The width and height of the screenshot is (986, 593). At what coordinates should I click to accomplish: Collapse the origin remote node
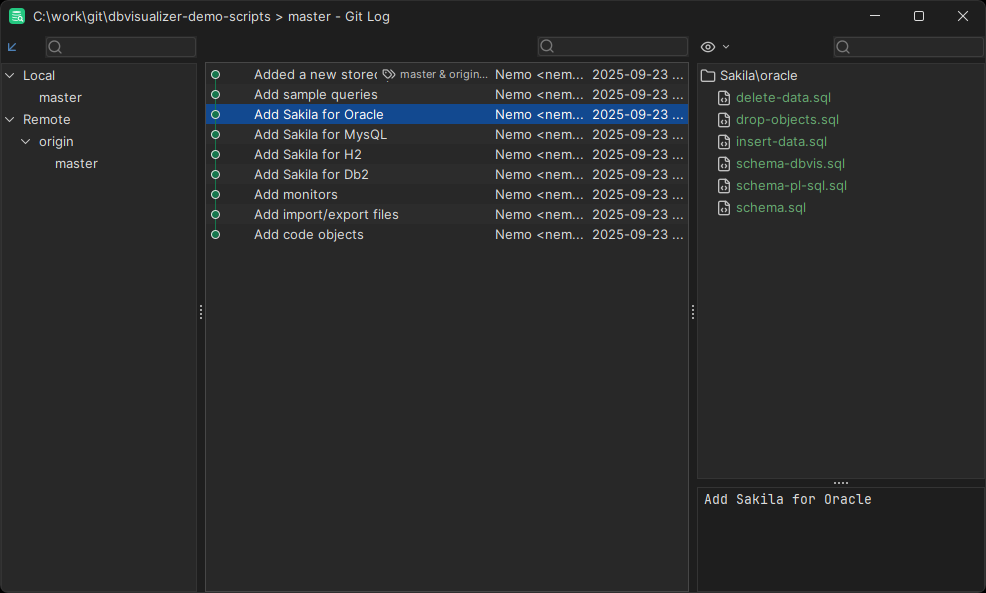(x=26, y=142)
